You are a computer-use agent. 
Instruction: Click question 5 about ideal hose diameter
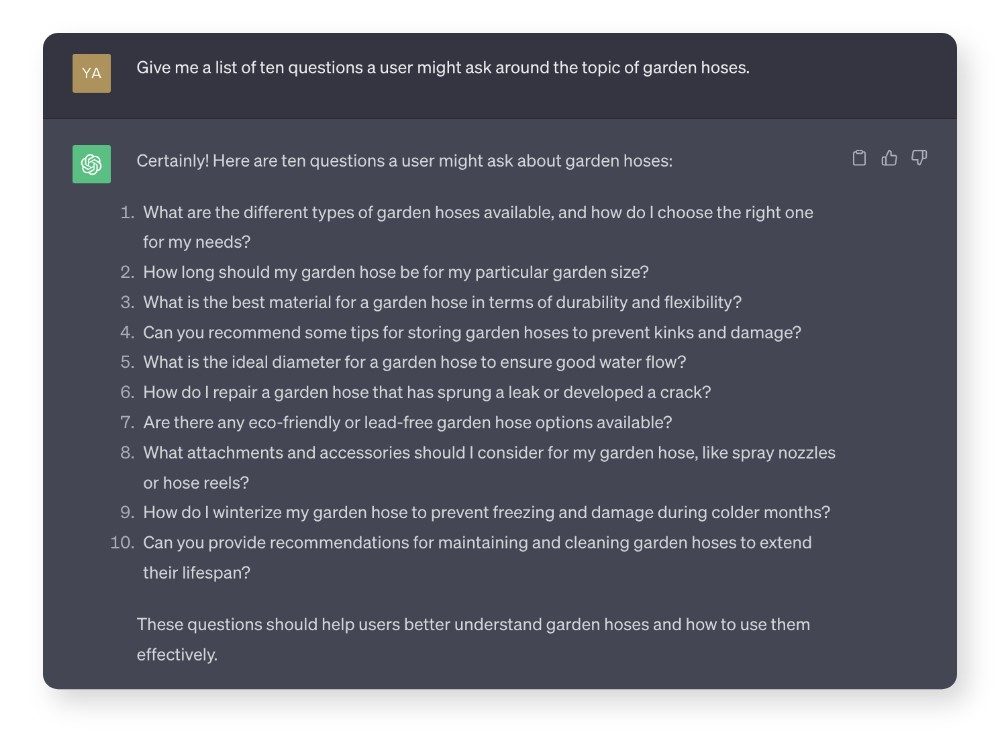[x=414, y=362]
